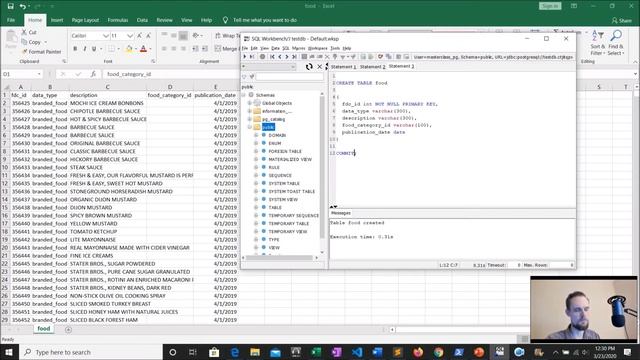Click the Stop execution icon in SQL Workbench
Viewport: 640px width, 360px height.
pos(262,57)
